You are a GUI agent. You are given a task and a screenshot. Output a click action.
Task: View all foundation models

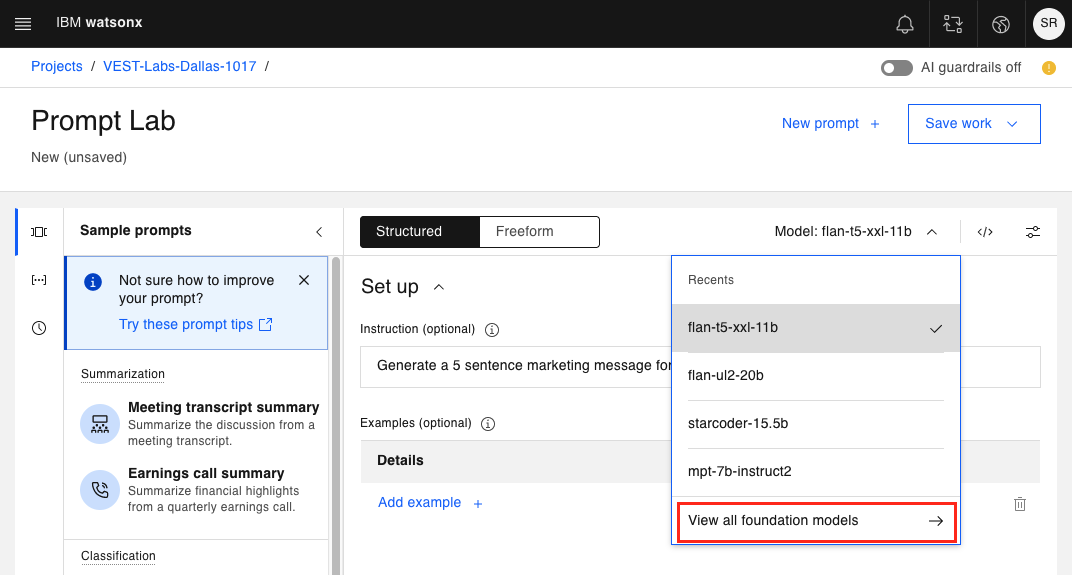click(x=816, y=521)
